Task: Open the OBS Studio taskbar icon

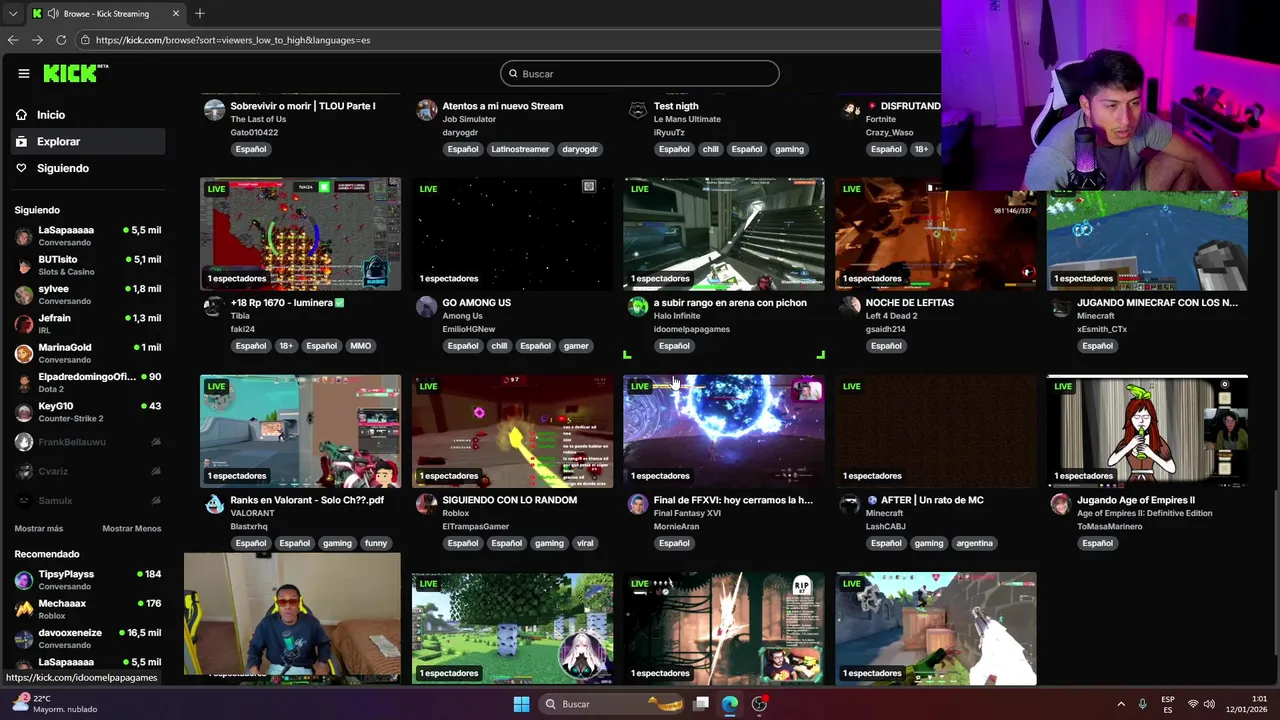Action: [760, 704]
